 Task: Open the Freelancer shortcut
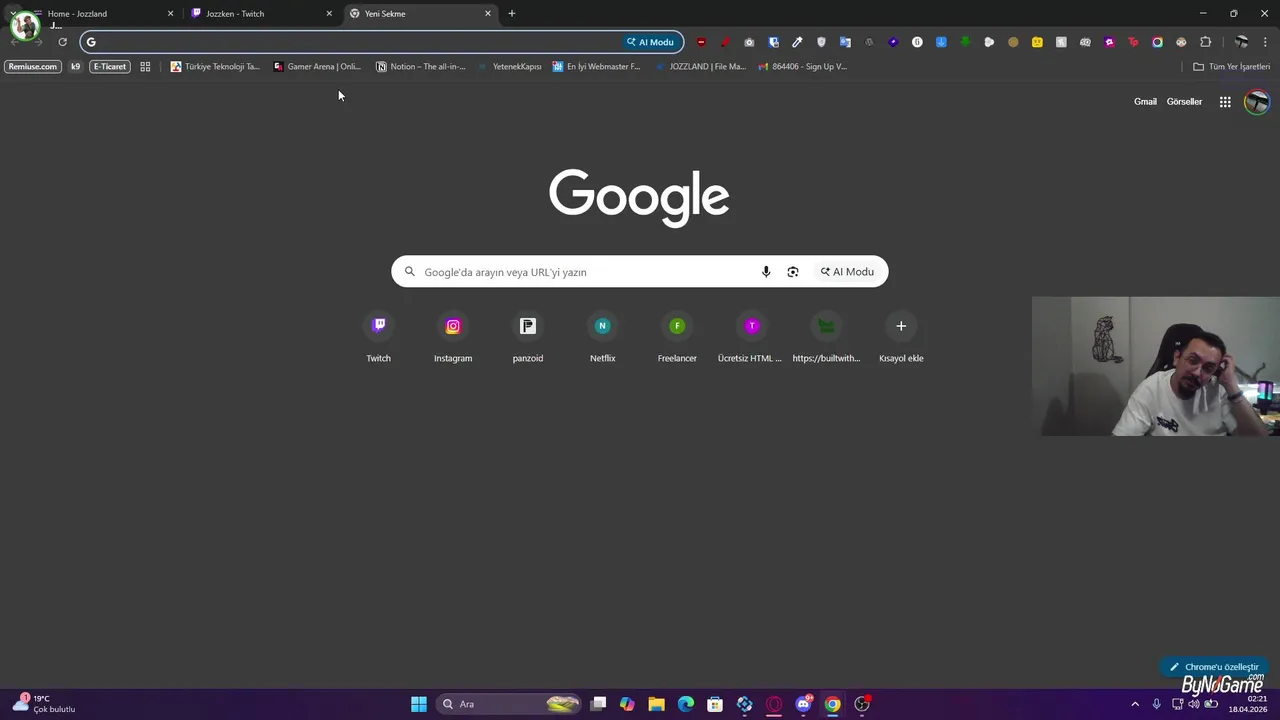pos(677,338)
